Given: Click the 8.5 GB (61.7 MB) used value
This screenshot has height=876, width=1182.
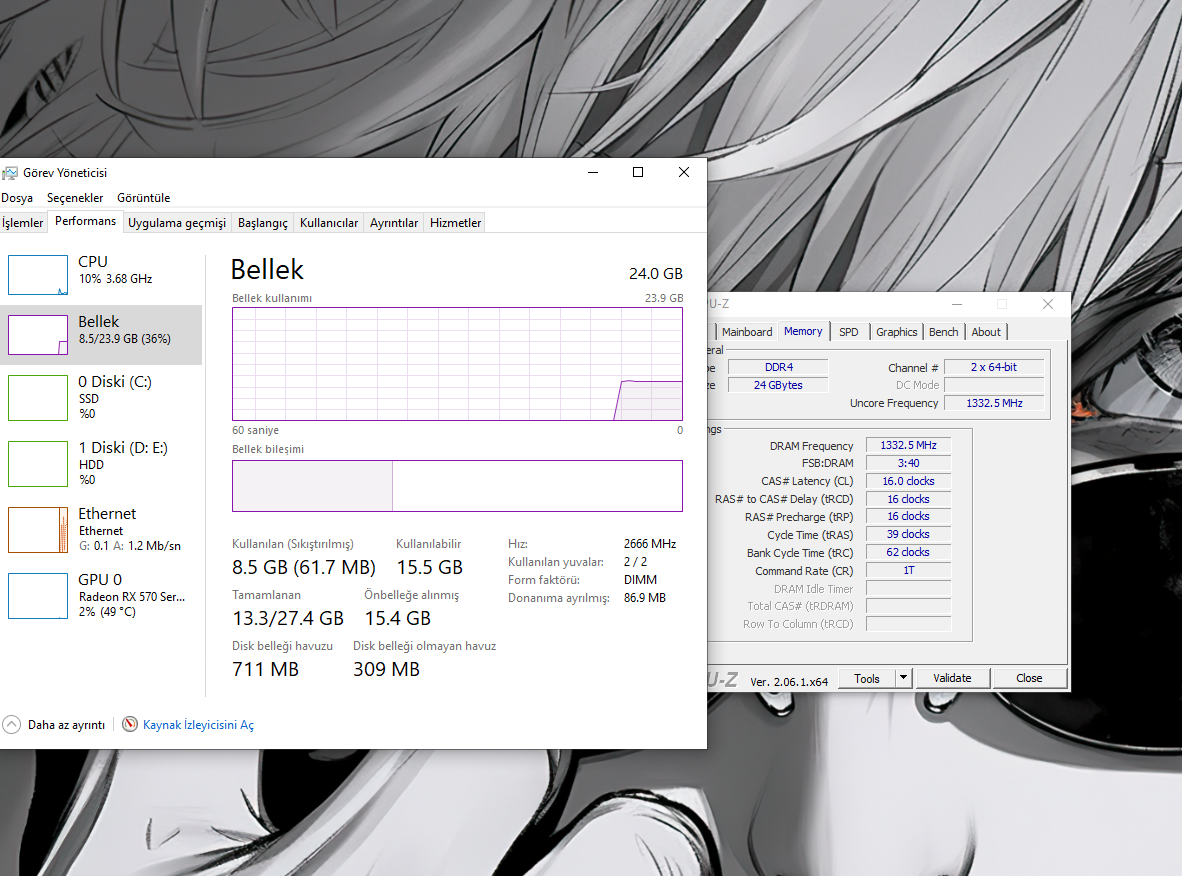Looking at the screenshot, I should click(x=304, y=567).
